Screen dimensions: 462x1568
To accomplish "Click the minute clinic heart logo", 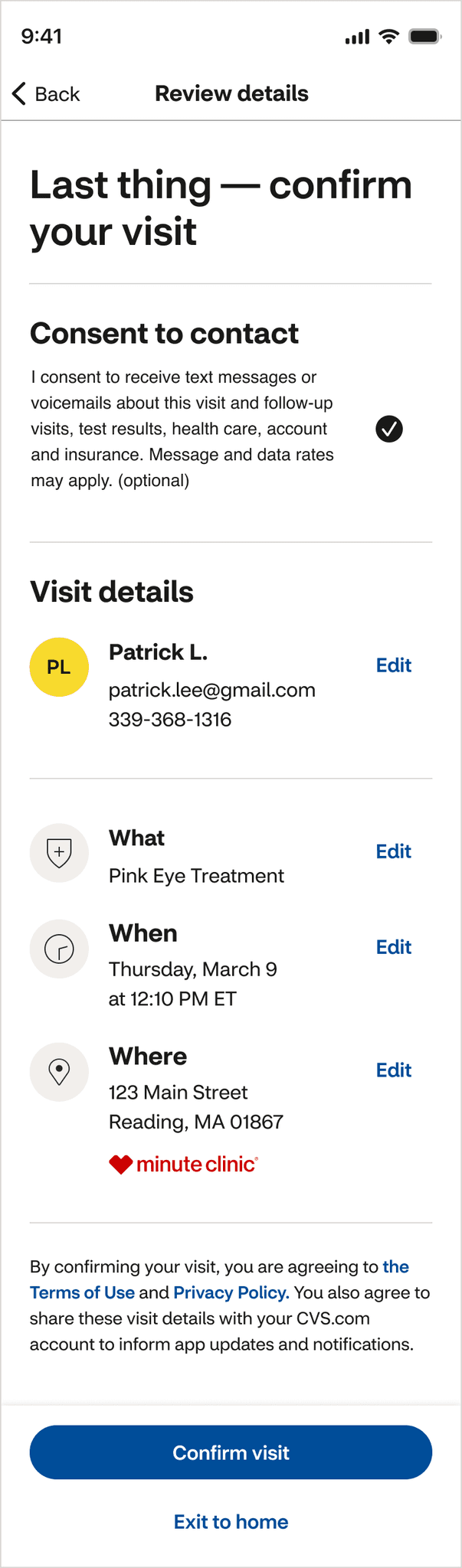I will coord(184,1165).
